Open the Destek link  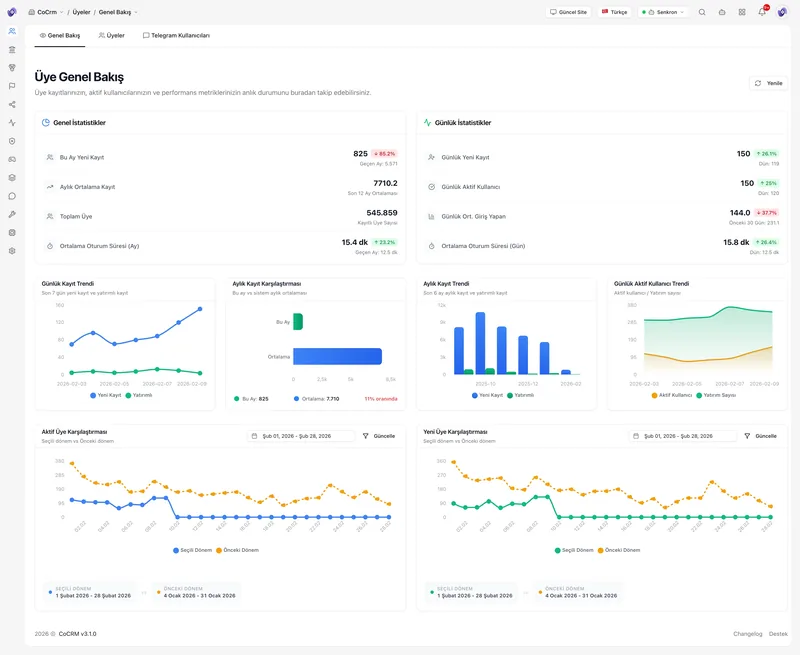click(x=778, y=634)
